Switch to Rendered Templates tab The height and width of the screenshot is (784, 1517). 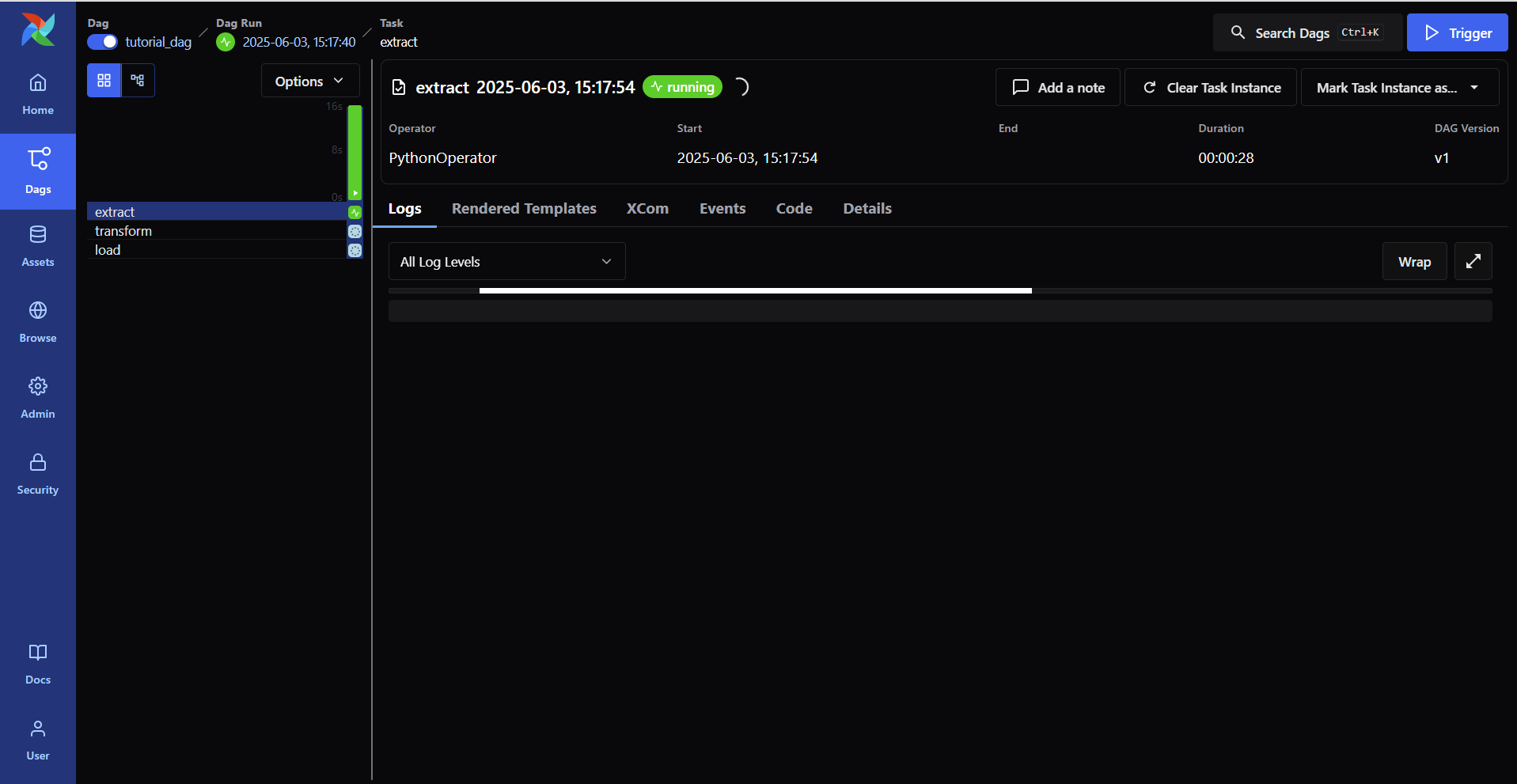[x=524, y=208]
